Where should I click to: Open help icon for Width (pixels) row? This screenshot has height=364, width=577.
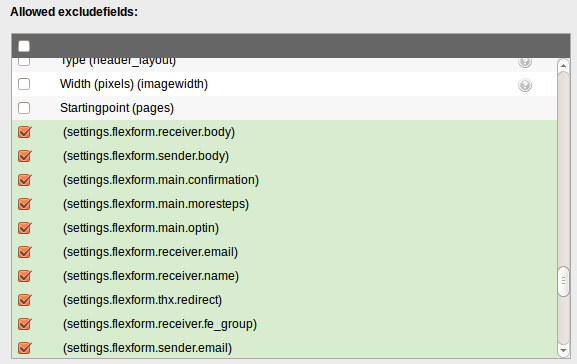click(525, 85)
